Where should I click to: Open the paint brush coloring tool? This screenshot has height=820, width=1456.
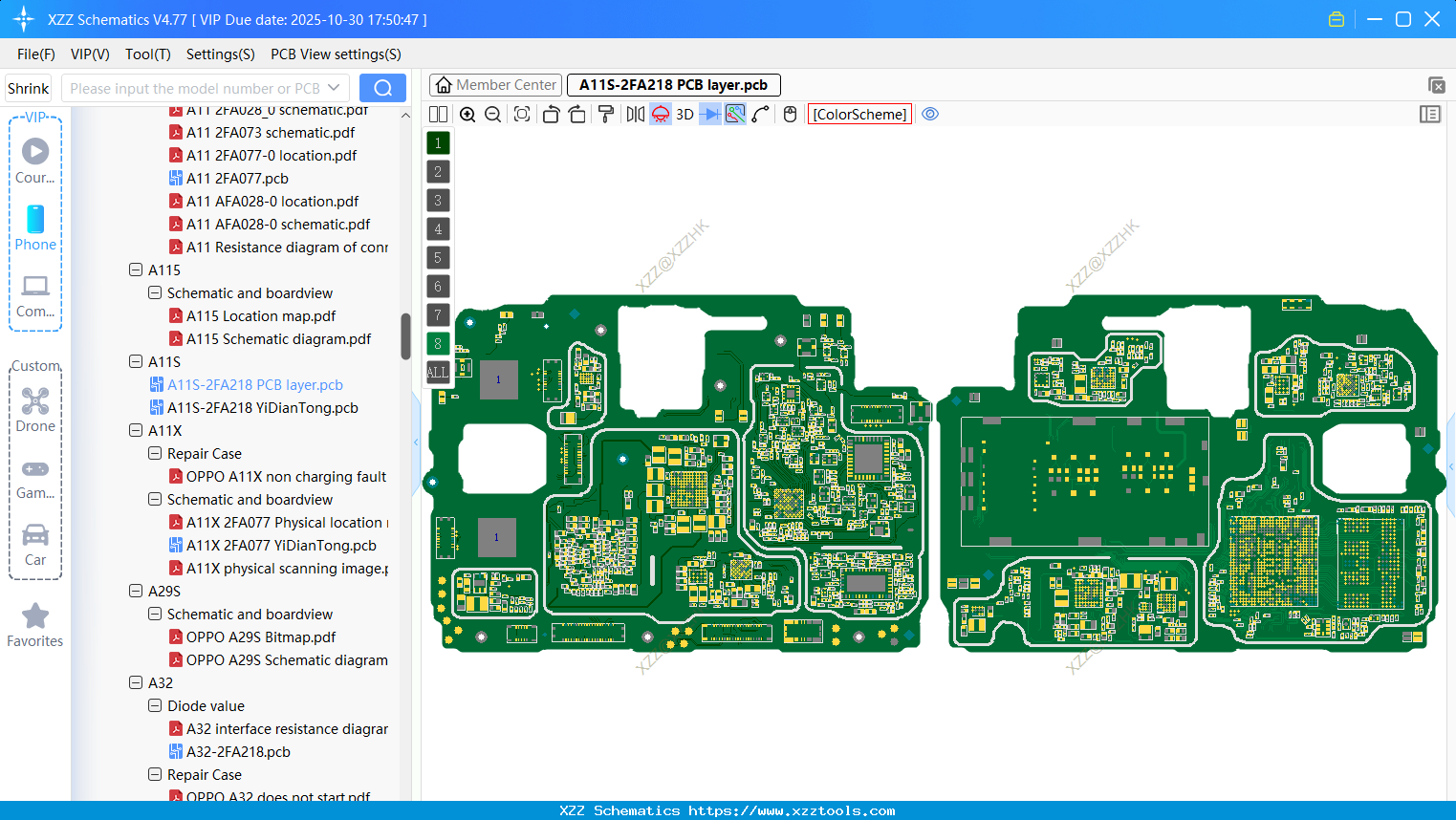606,114
